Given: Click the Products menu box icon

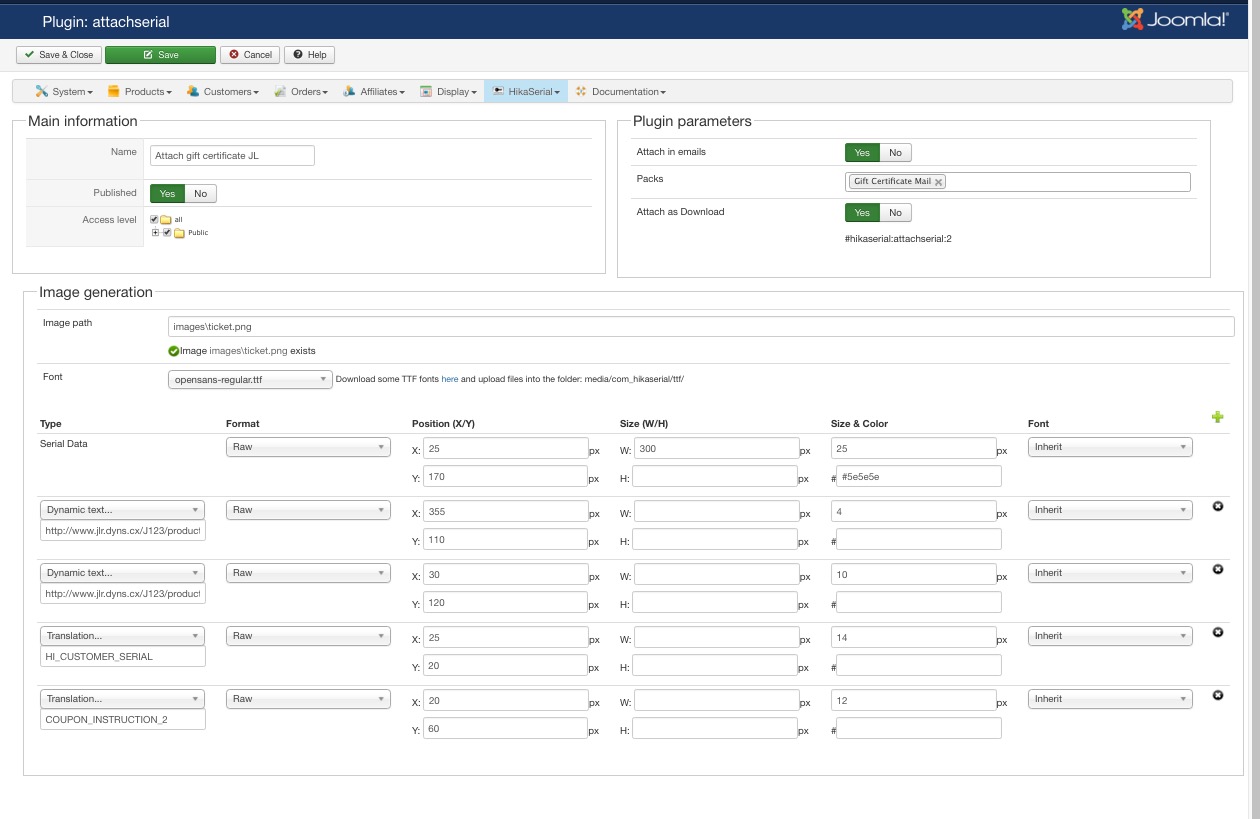Looking at the screenshot, I should (114, 91).
